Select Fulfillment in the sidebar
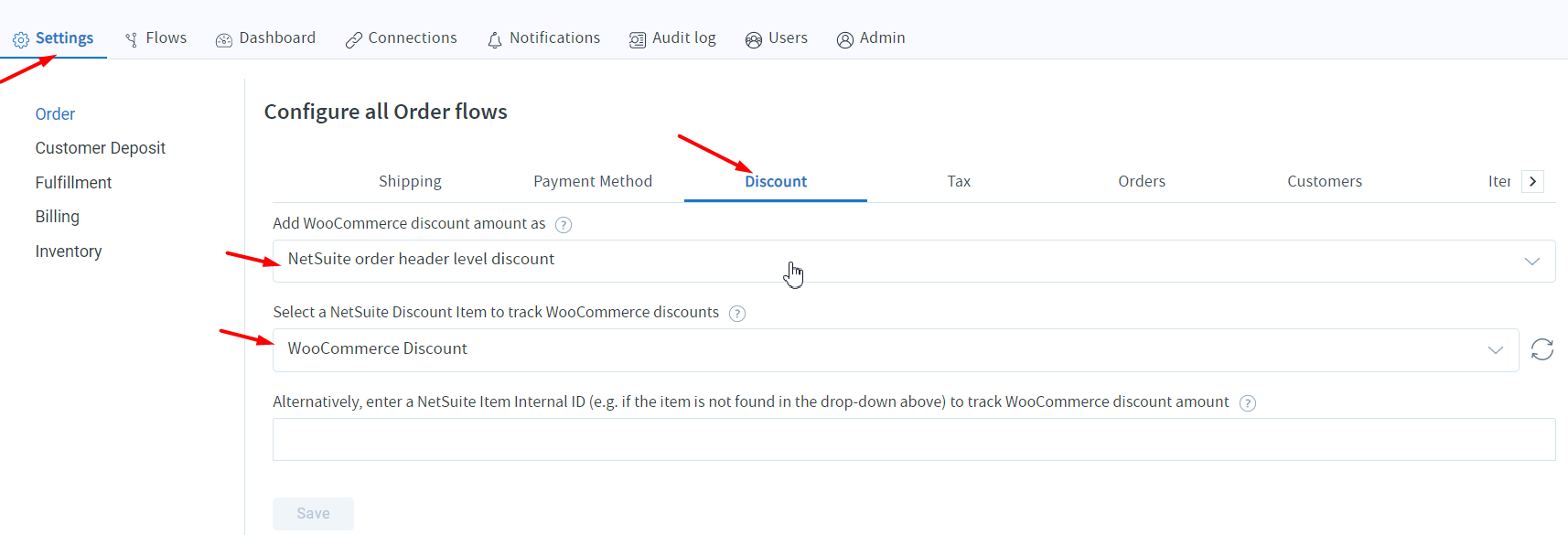The width and height of the screenshot is (1568, 535). (x=73, y=183)
